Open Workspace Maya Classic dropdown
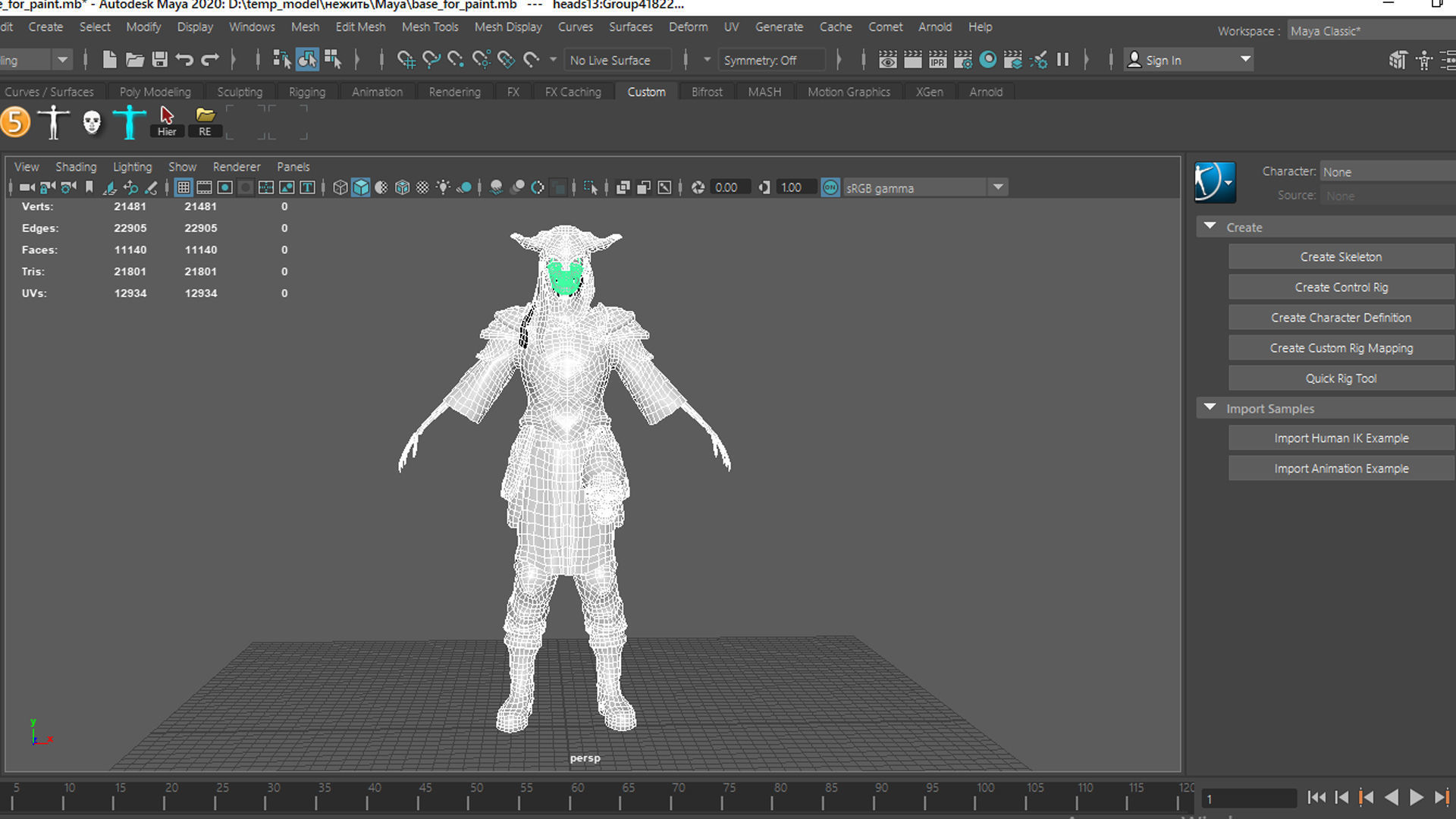Viewport: 1456px width, 819px height. pos(1371,31)
